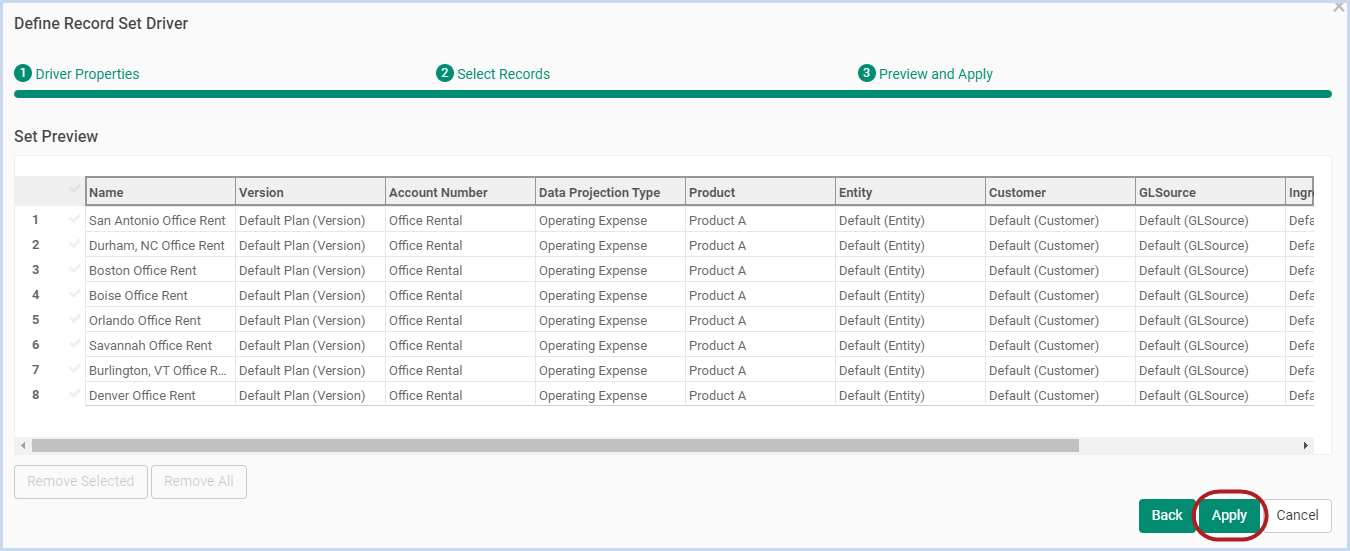Click the Customer column header
Viewport: 1350px width, 551px height.
(x=1060, y=192)
